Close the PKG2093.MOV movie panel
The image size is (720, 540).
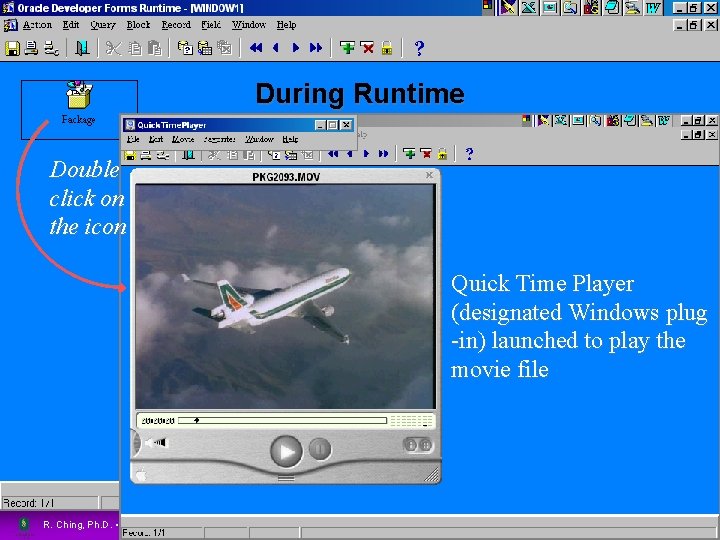point(429,175)
